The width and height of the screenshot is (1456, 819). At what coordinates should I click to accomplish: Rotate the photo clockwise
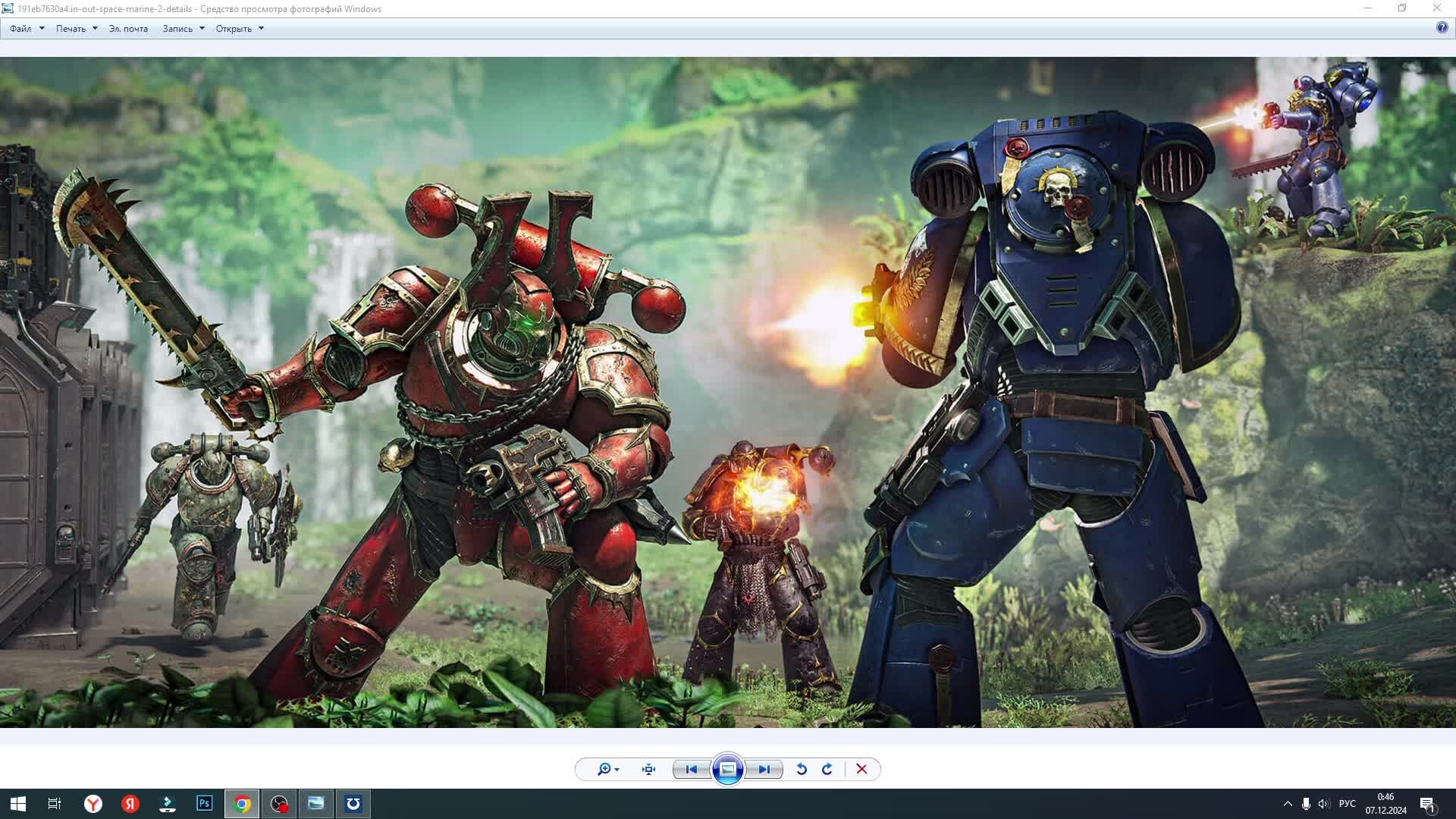827,769
